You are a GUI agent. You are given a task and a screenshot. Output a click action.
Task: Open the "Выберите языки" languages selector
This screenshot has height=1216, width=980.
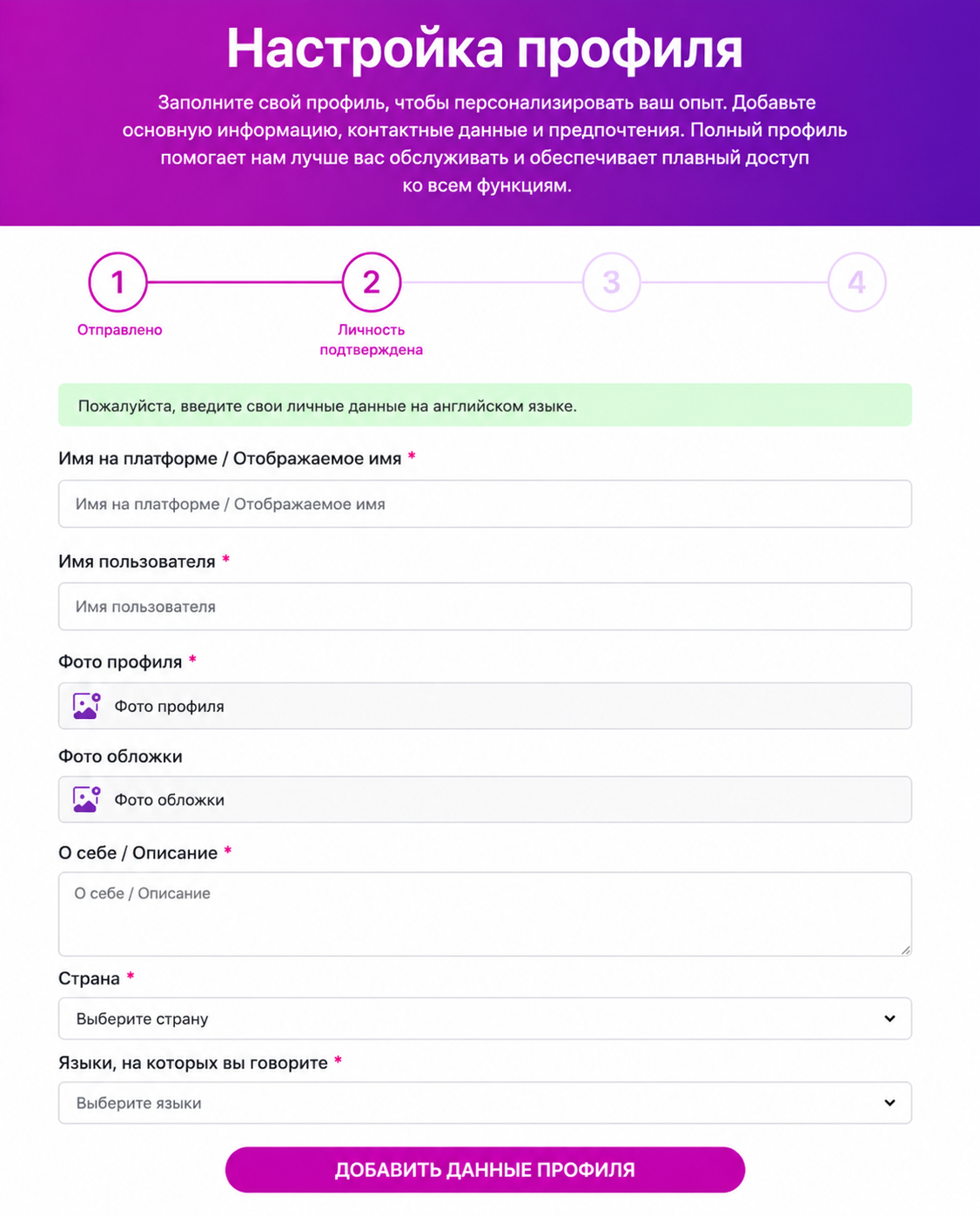point(485,1103)
